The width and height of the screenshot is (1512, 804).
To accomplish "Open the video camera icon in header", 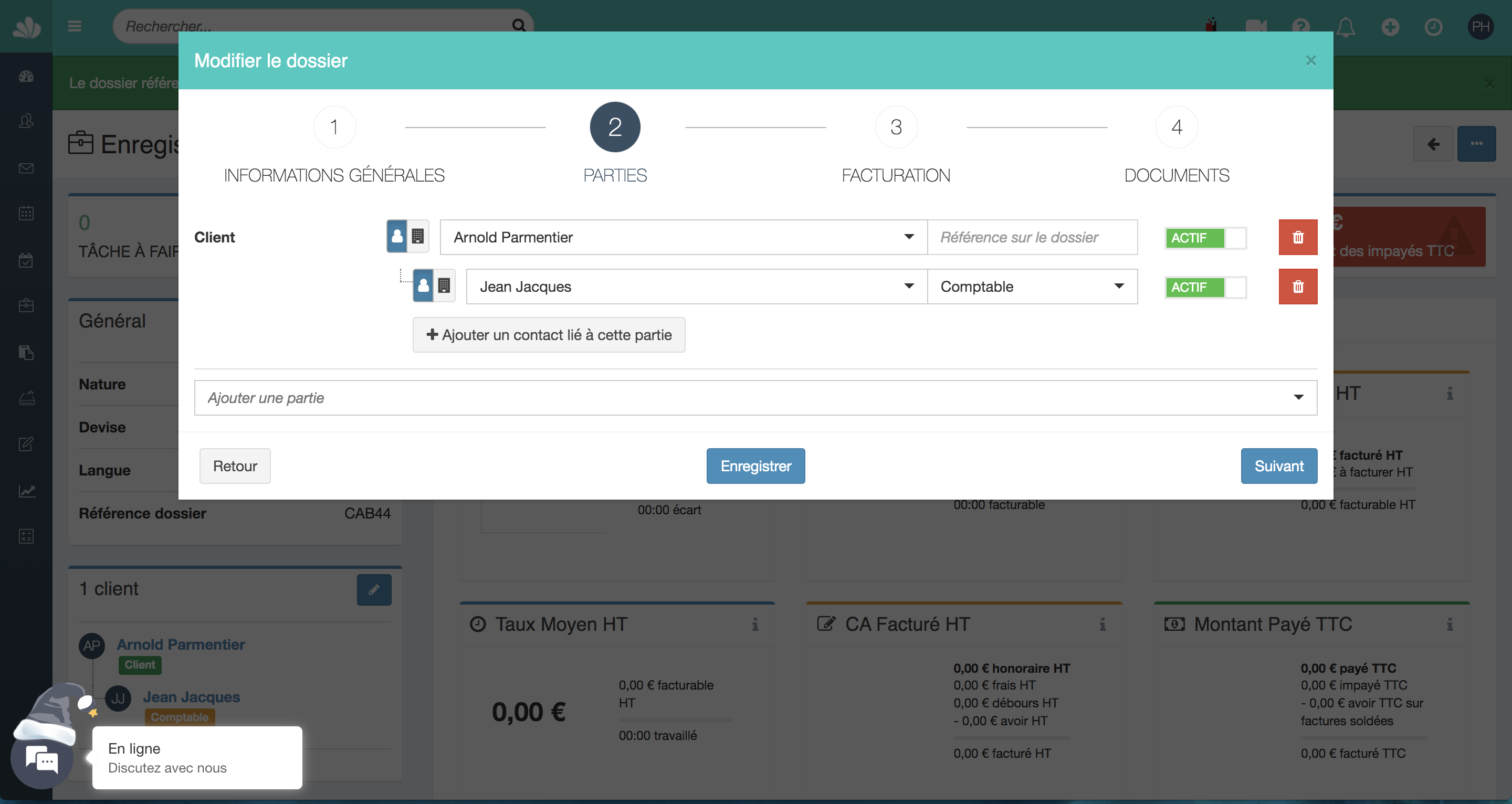I will [x=1256, y=26].
